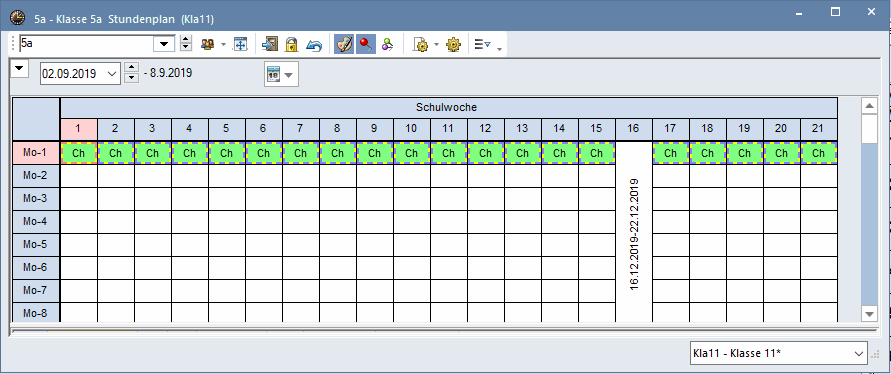Select the Mo-3 row header
The height and width of the screenshot is (374, 891).
click(36, 198)
